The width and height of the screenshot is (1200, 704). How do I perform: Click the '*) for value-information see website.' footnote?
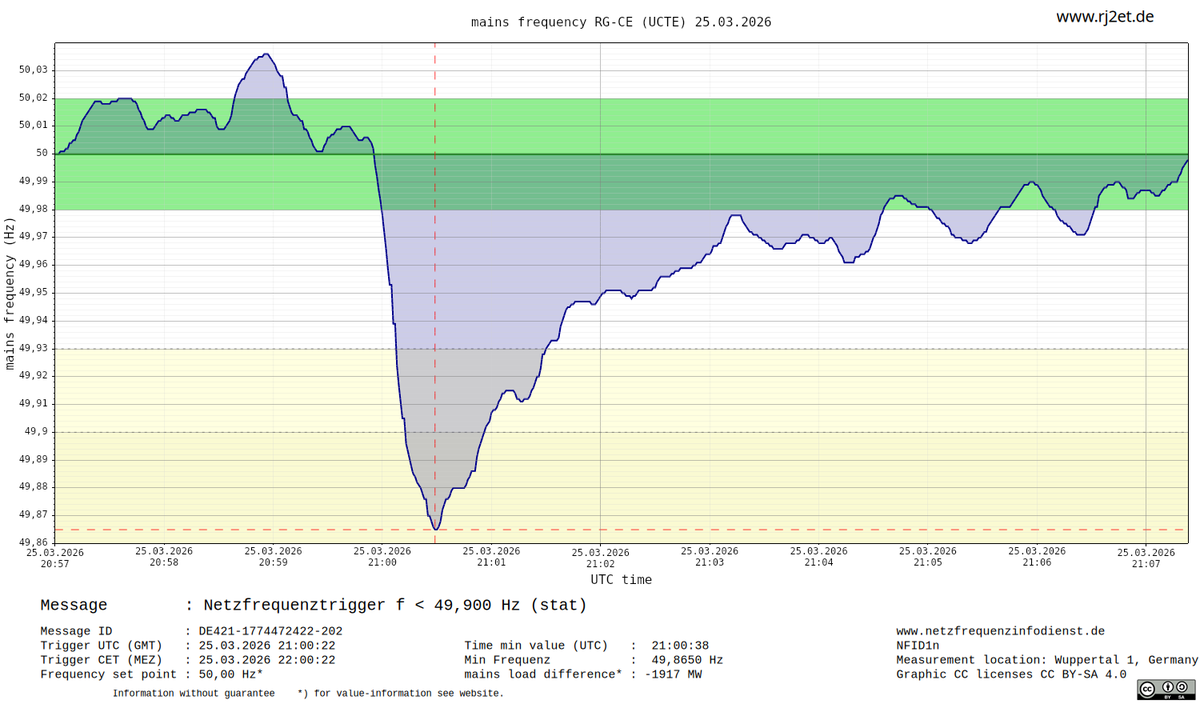point(401,693)
